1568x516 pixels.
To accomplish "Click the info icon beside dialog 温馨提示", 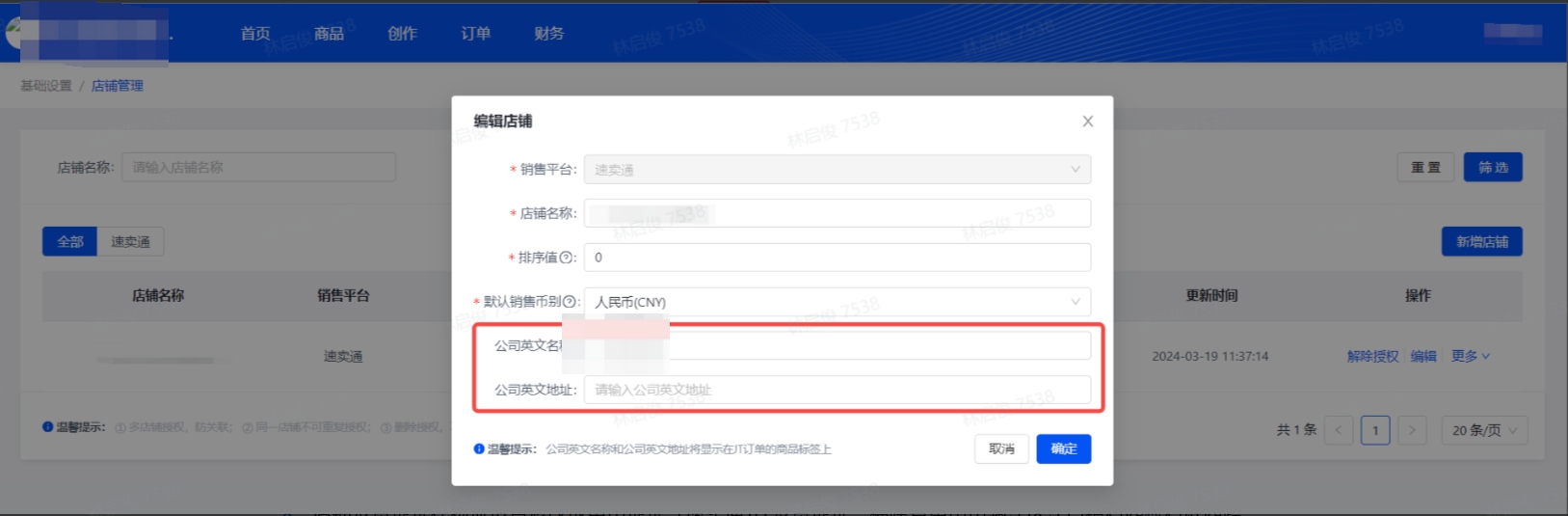I will click(479, 448).
